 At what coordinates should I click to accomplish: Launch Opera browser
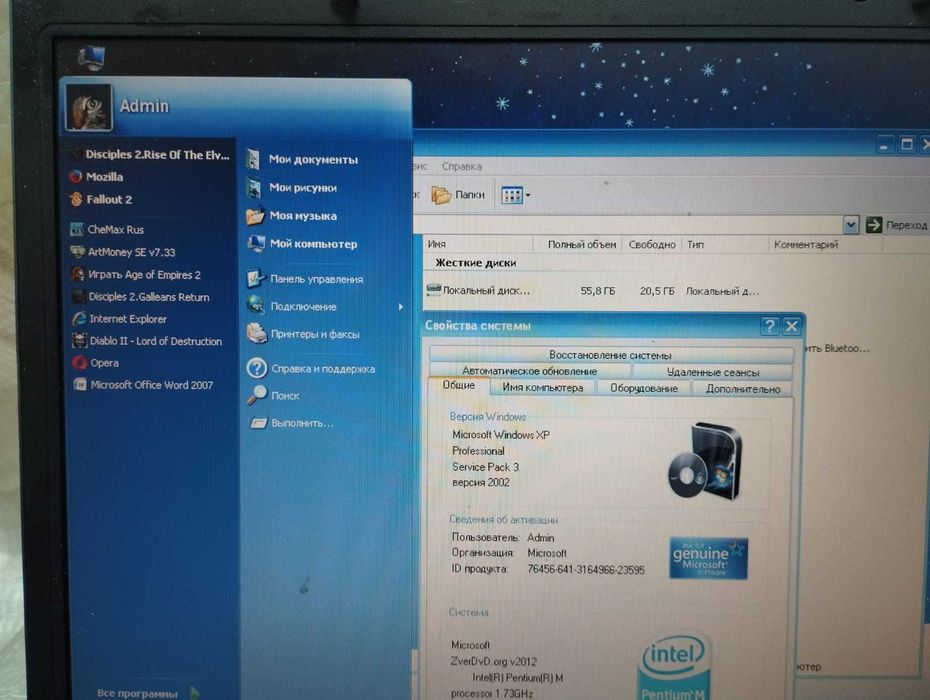click(96, 362)
